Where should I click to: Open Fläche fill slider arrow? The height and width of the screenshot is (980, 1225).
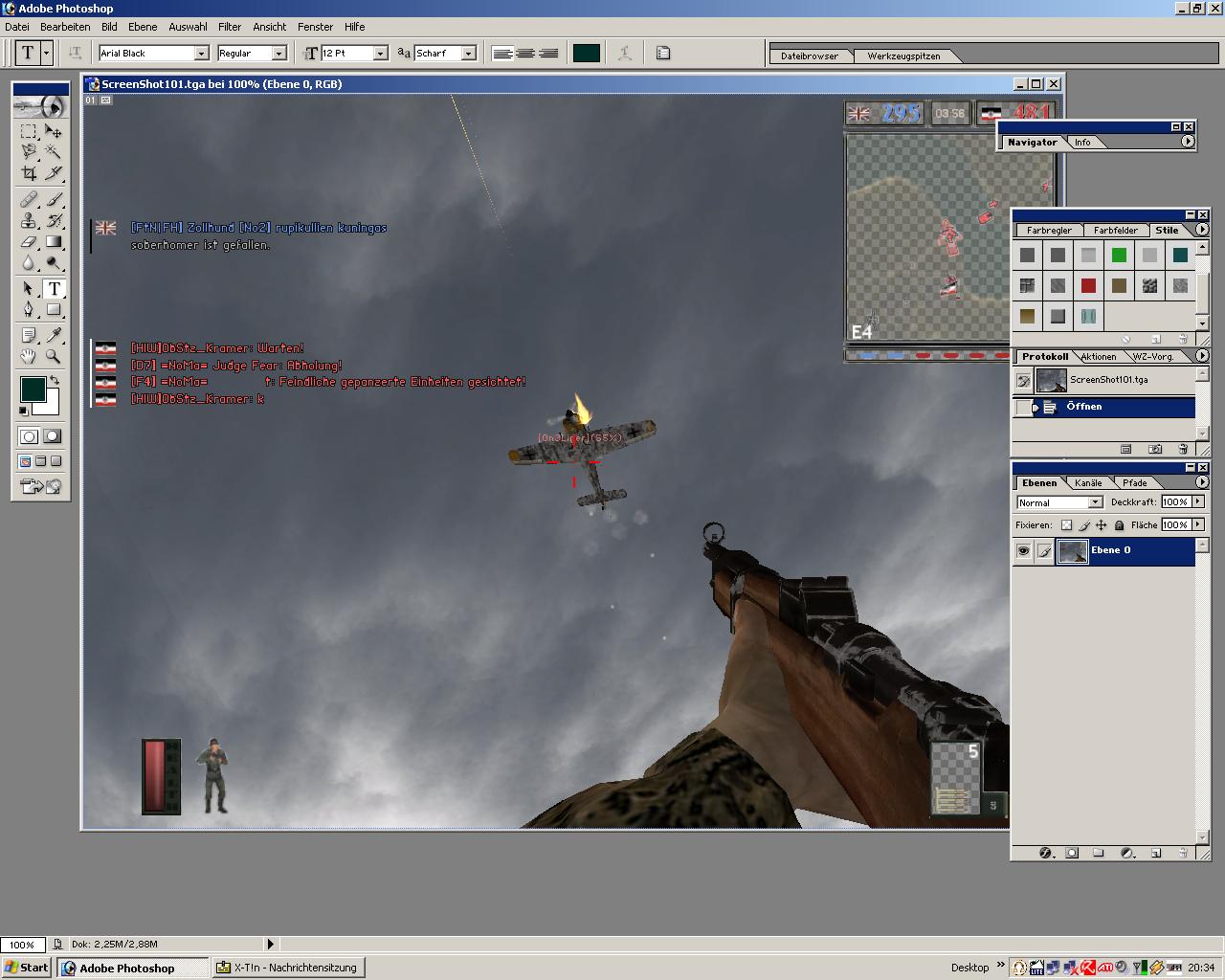coord(1198,524)
